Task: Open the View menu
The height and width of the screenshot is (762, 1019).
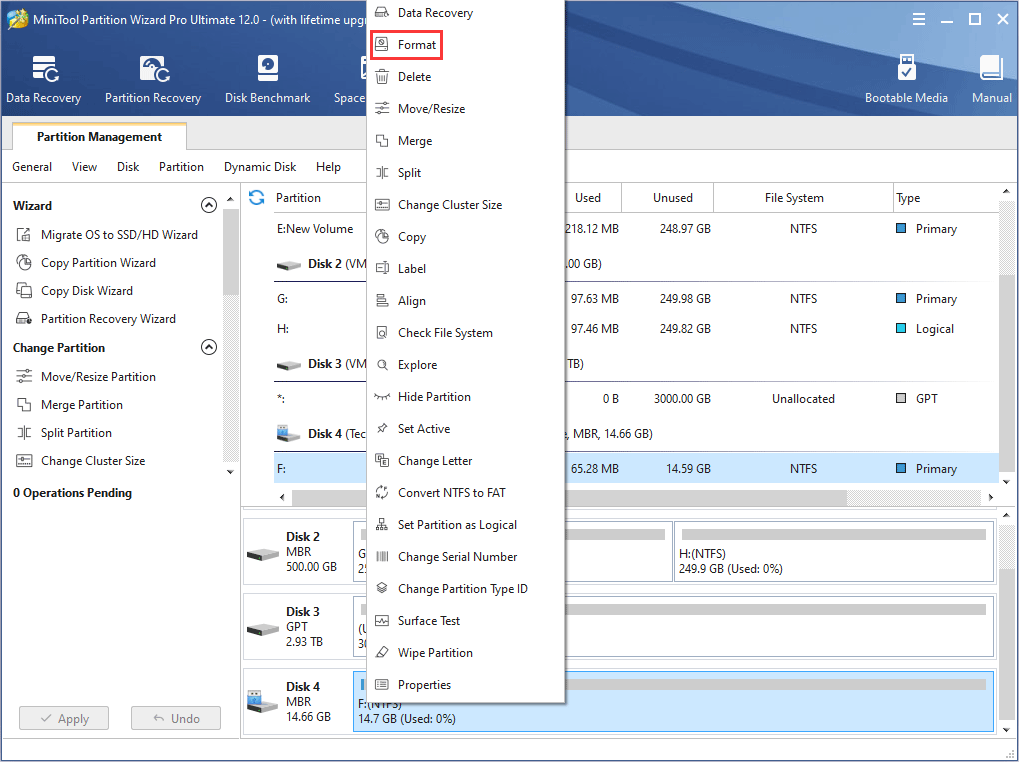Action: 84,167
